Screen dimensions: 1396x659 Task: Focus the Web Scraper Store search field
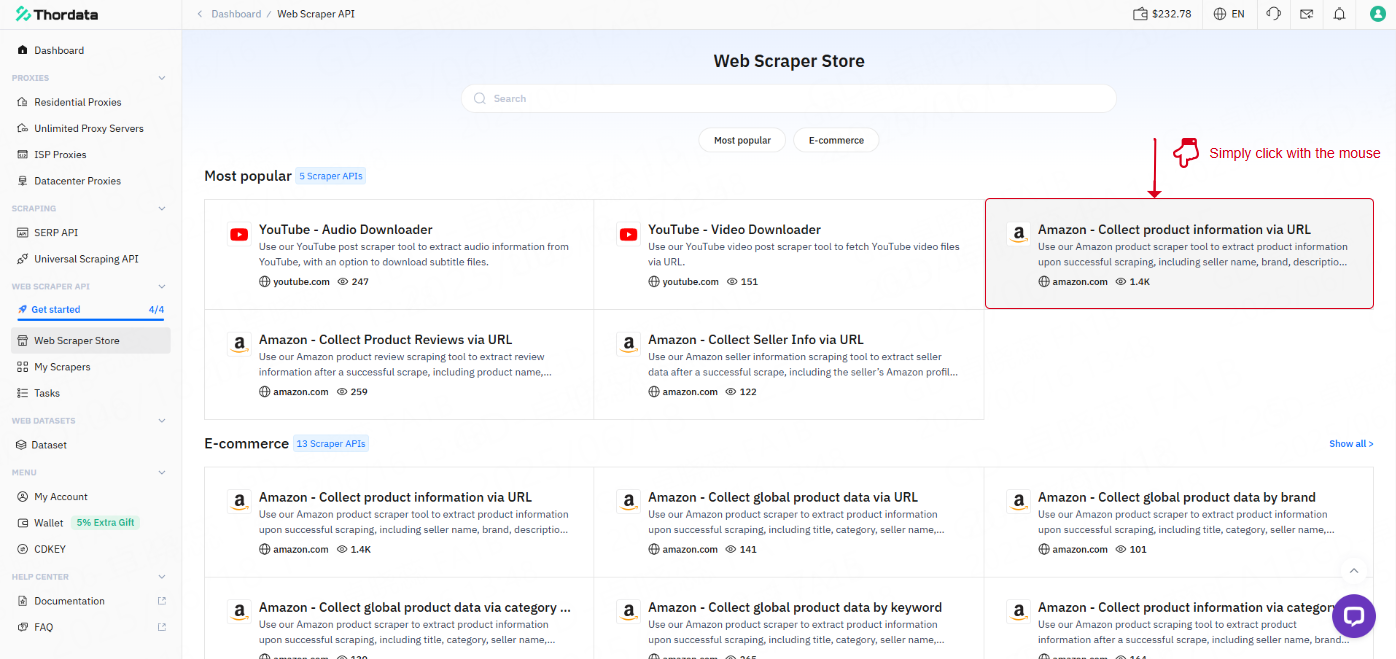click(x=788, y=98)
